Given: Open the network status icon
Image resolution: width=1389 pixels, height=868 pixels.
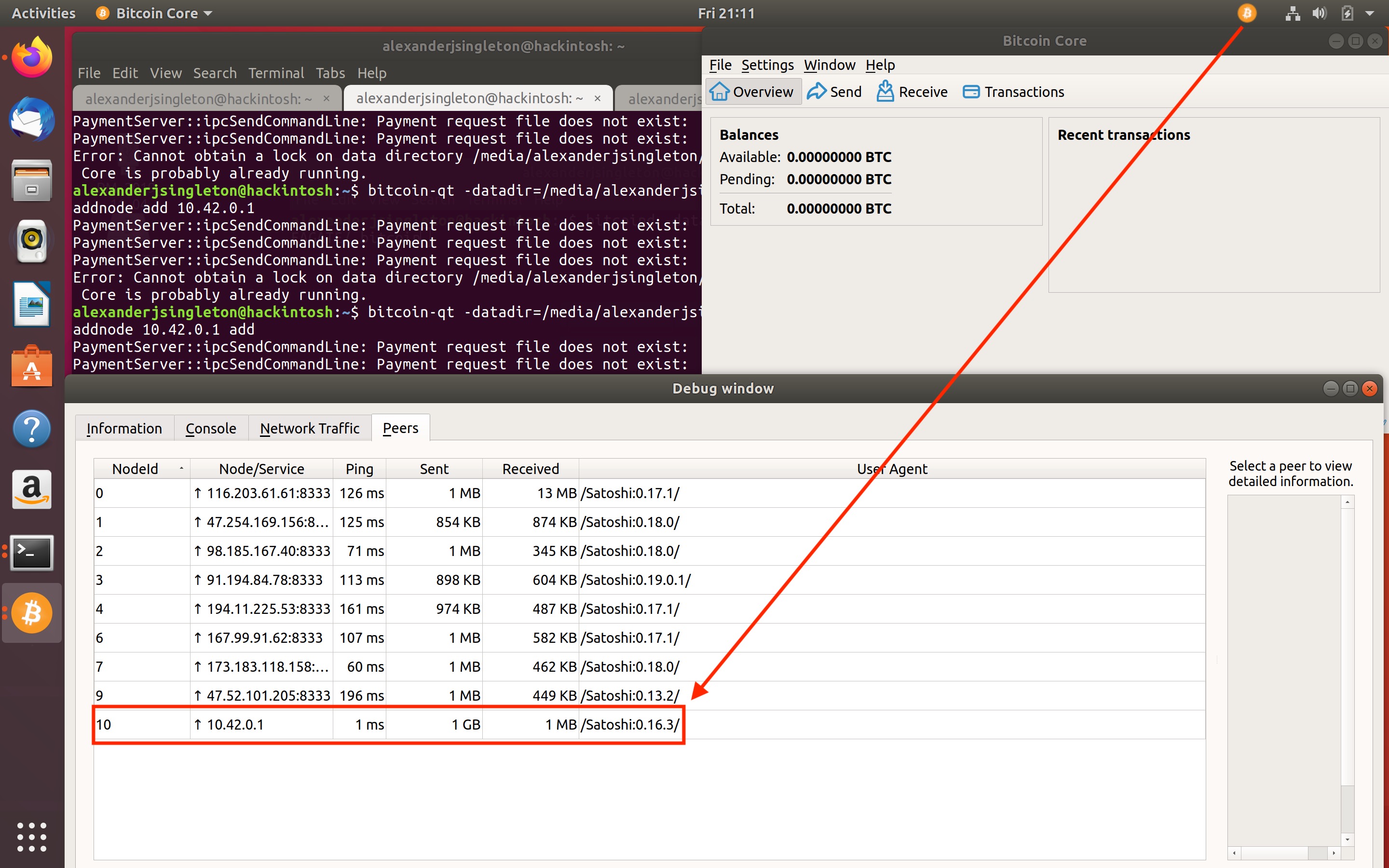Looking at the screenshot, I should [x=1293, y=13].
